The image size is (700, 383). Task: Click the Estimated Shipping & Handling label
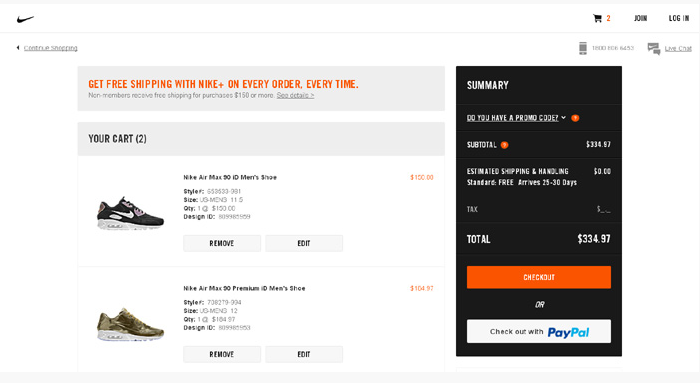[x=517, y=171]
